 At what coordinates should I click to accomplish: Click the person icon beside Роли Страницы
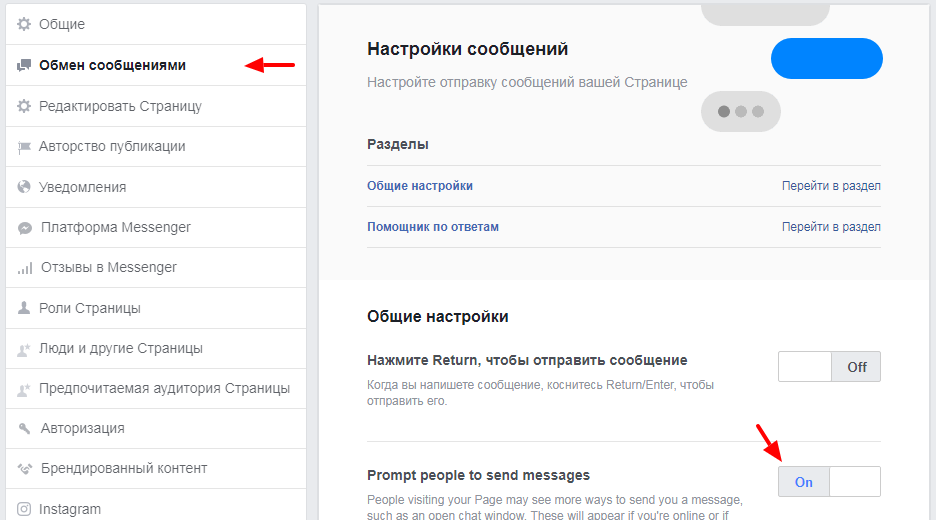pos(24,308)
